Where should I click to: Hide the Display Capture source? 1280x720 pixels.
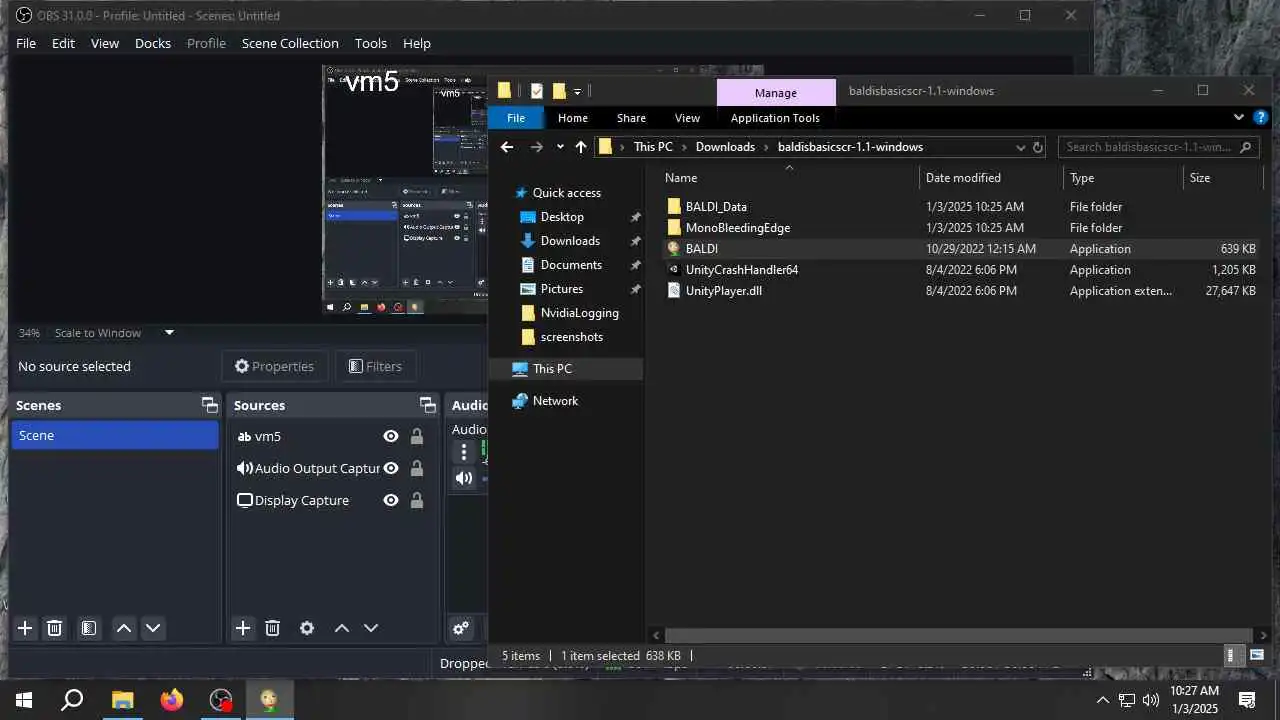click(x=391, y=500)
